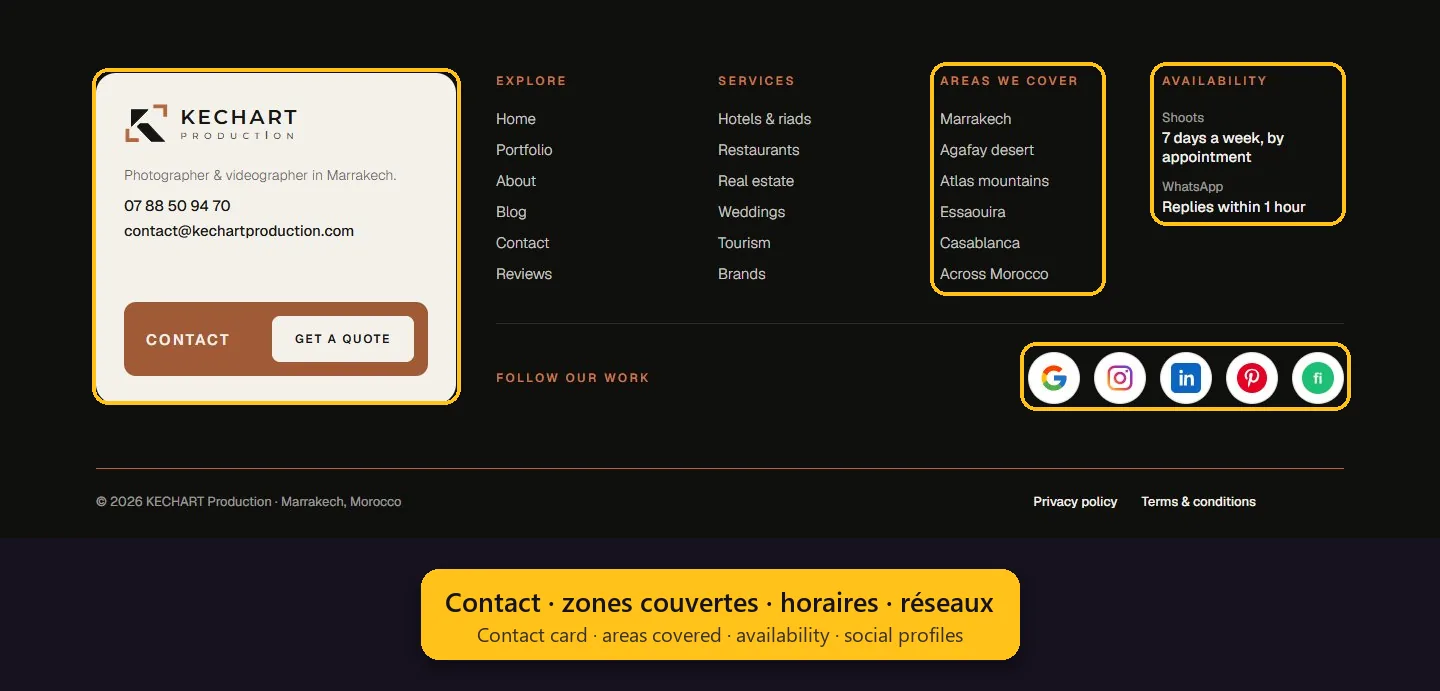This screenshot has height=691, width=1440.
Task: Open the Real estate service
Action: click(756, 181)
